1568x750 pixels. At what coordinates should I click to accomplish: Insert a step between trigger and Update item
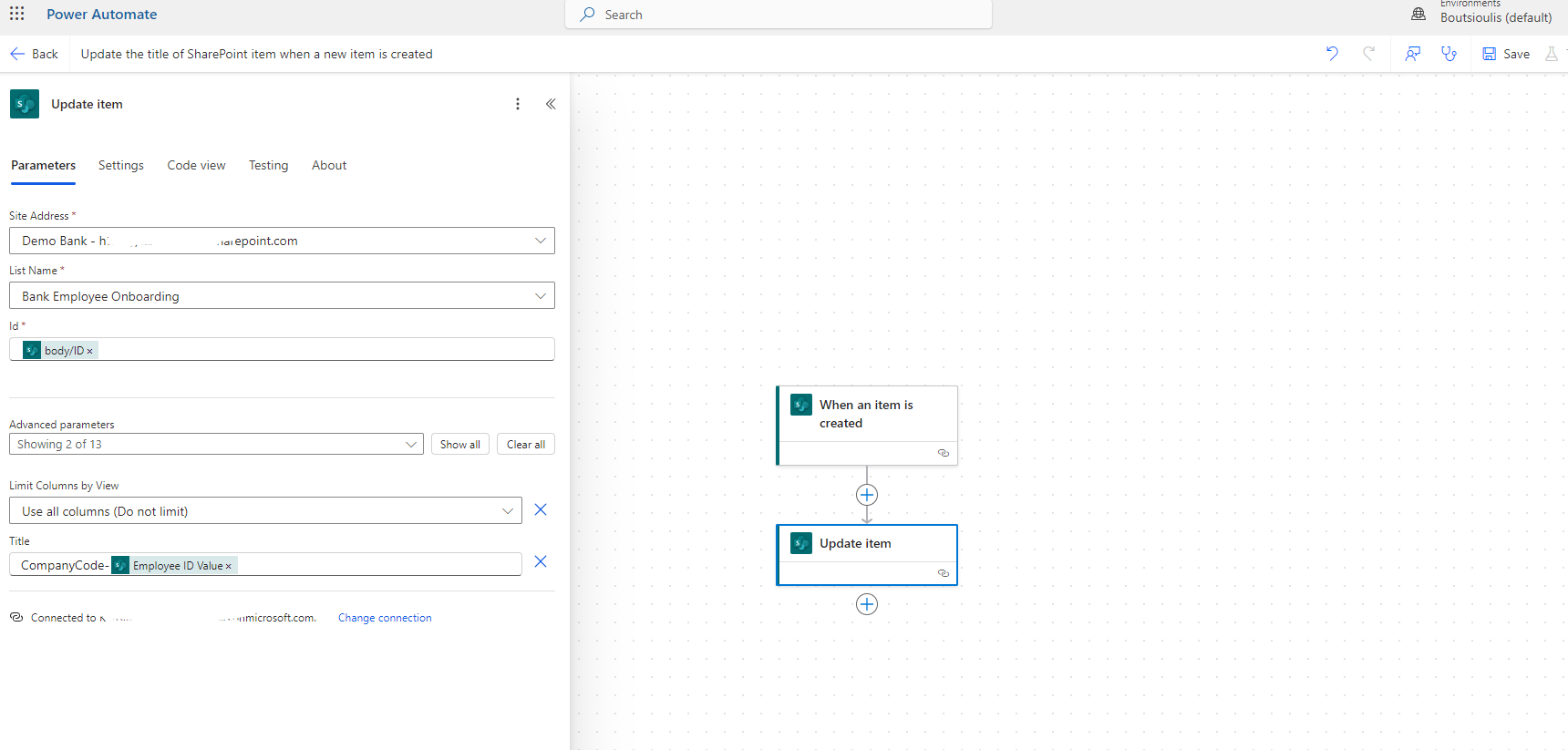pyautogui.click(x=867, y=495)
